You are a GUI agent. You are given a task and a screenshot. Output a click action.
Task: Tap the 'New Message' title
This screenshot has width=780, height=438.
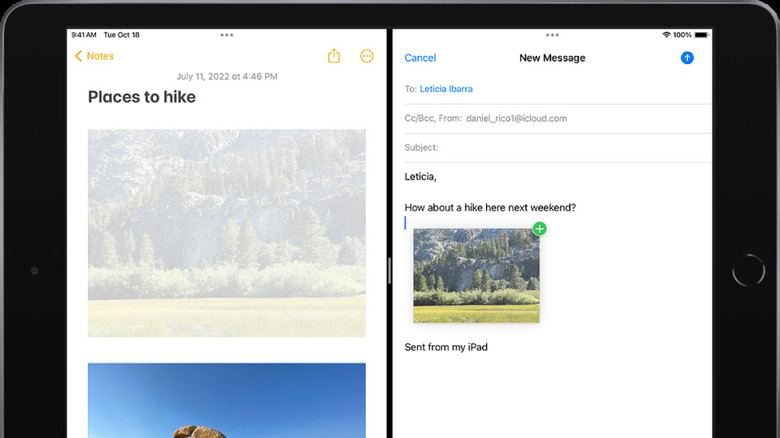coord(552,58)
